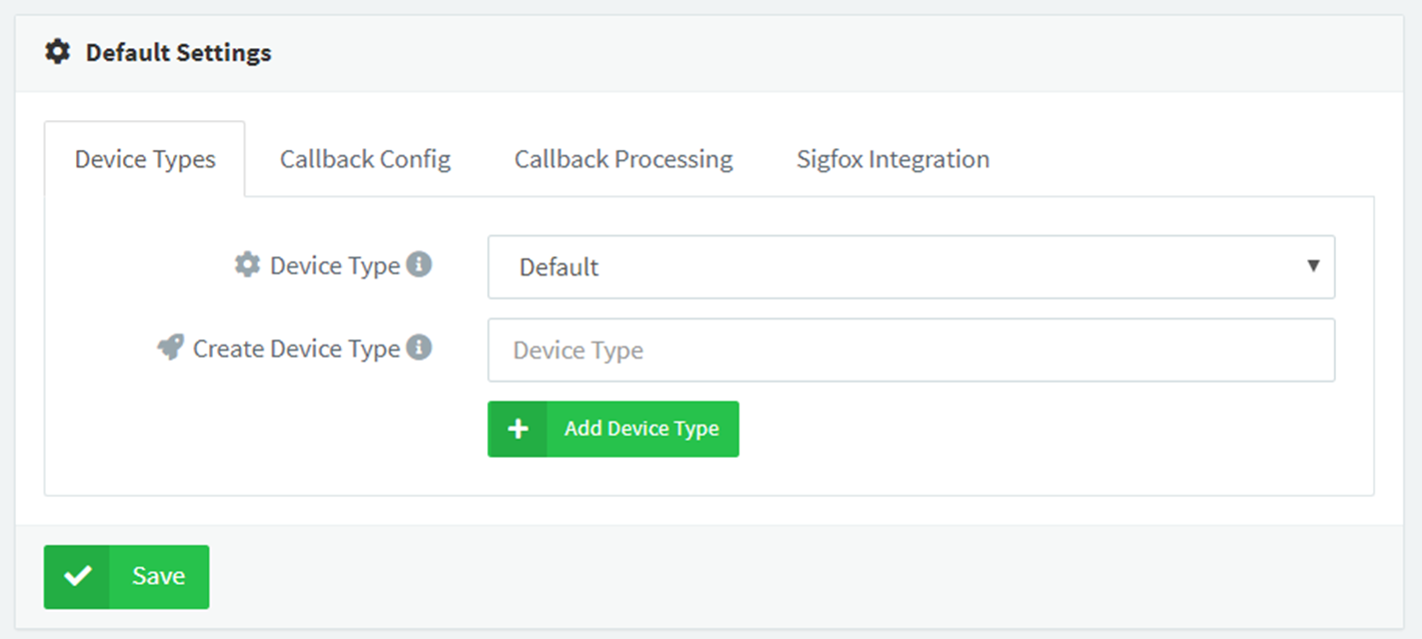Screen dimensions: 1422x639
Task: Click the checkmark icon on Save button
Action: [77, 576]
